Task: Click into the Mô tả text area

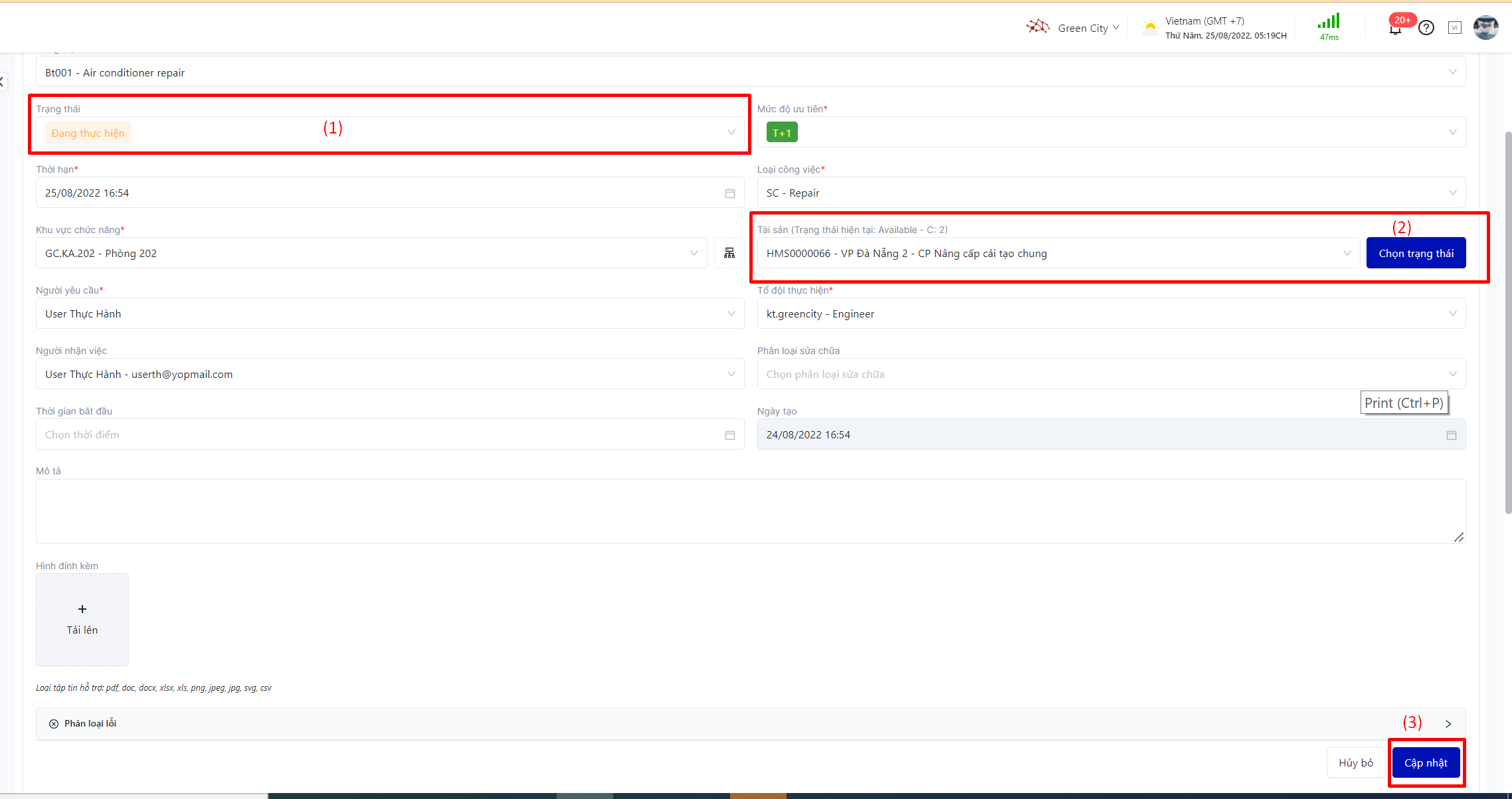Action: (750, 511)
